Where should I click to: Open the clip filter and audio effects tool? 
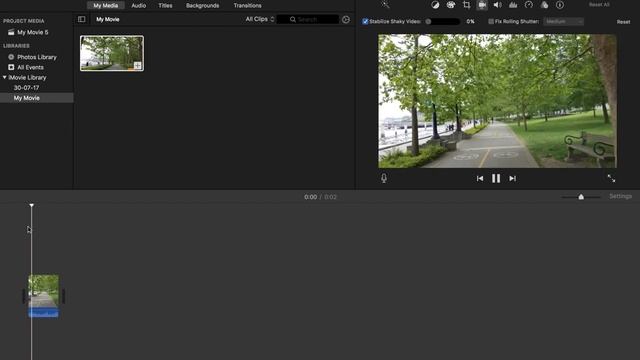pos(544,5)
